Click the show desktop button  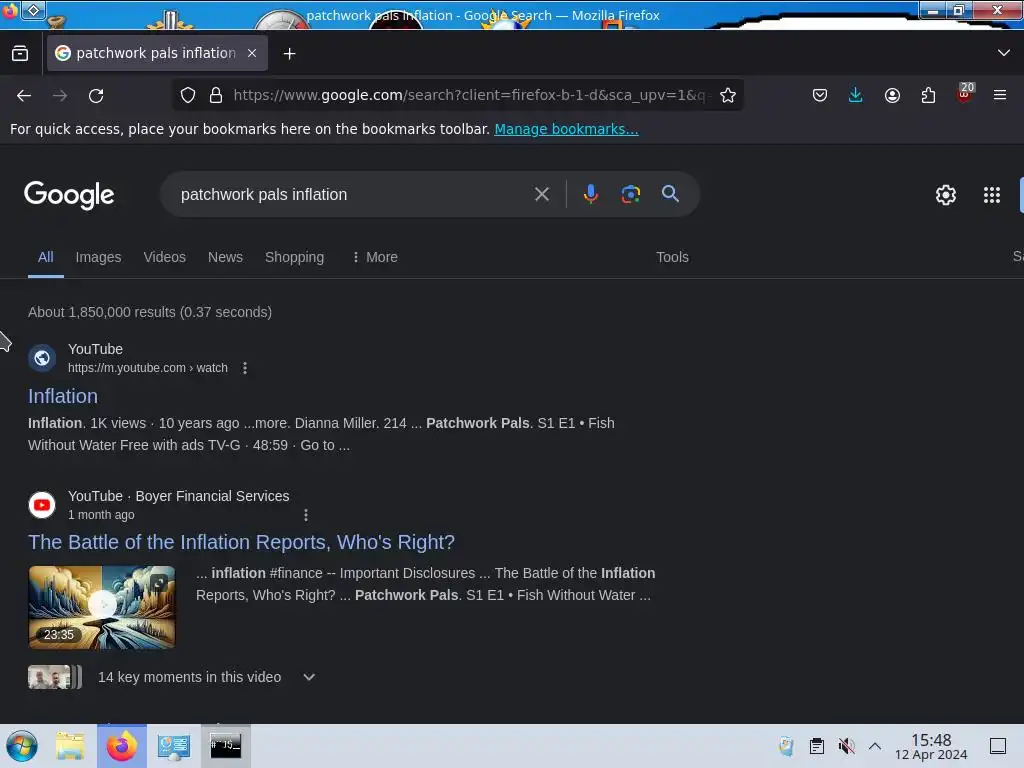coord(998,746)
